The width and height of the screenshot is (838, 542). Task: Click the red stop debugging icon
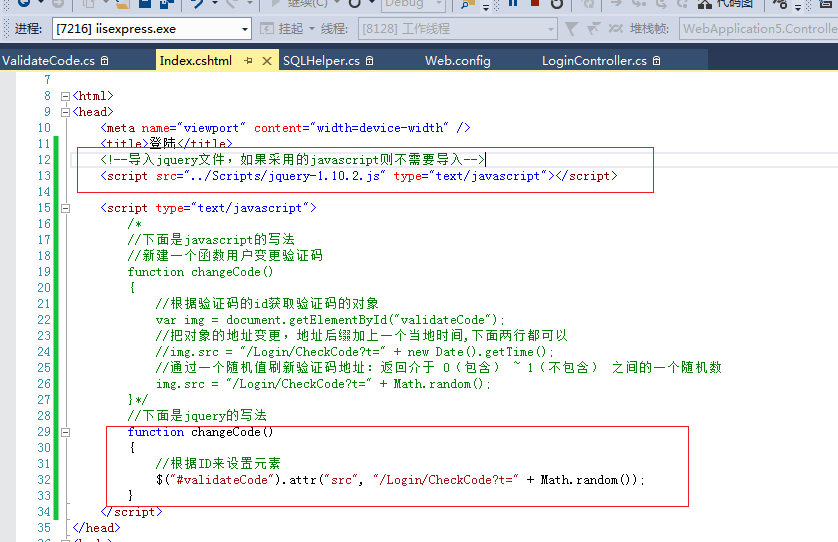[534, 3]
